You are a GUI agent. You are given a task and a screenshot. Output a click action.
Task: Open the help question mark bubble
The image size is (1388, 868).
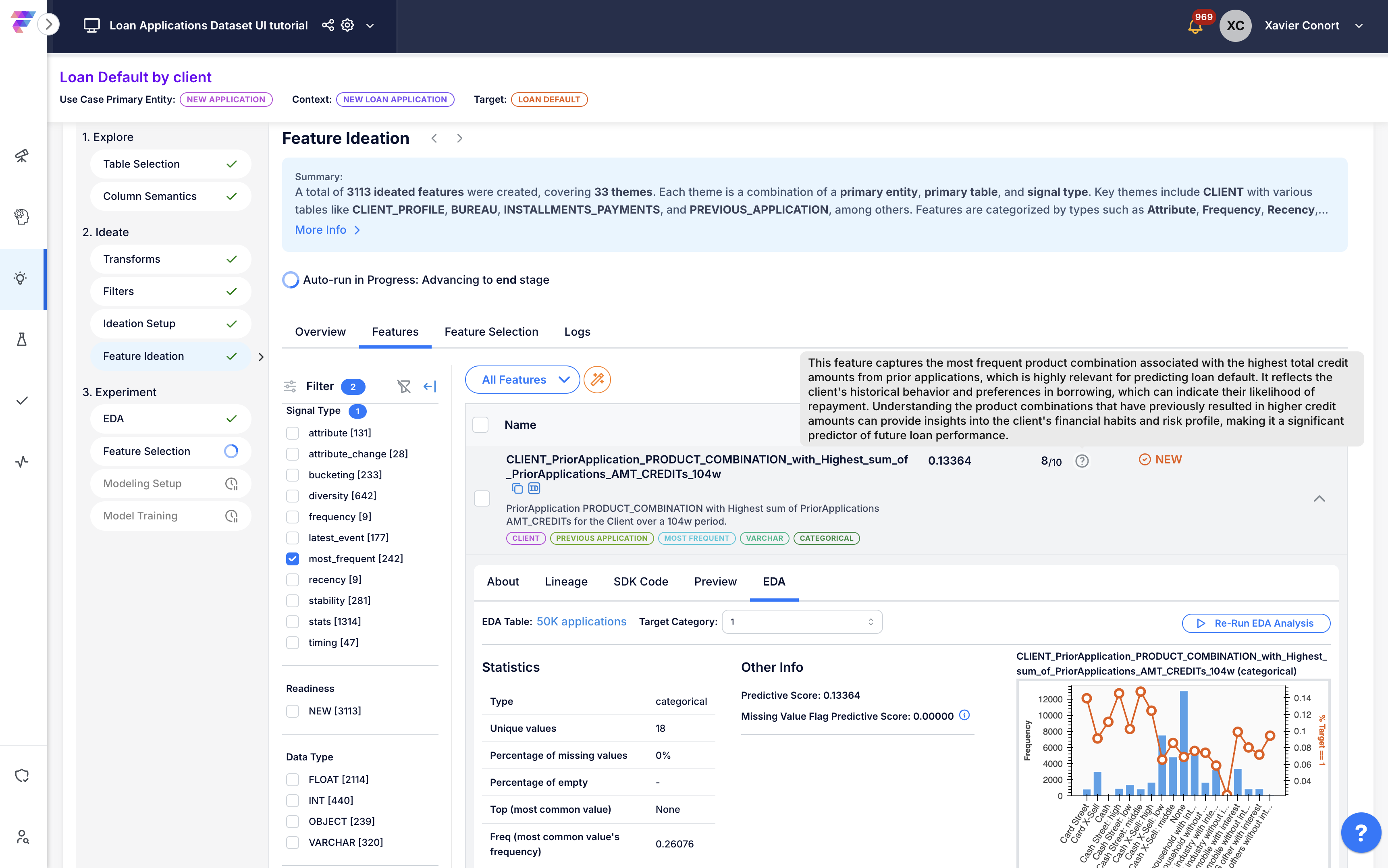[1361, 832]
